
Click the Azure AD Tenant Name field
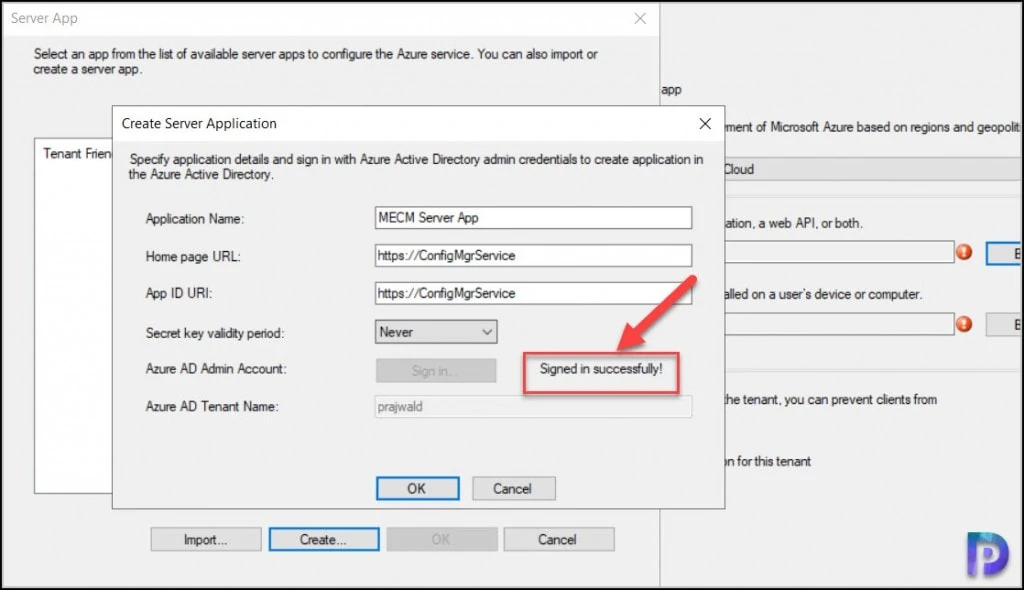(533, 406)
